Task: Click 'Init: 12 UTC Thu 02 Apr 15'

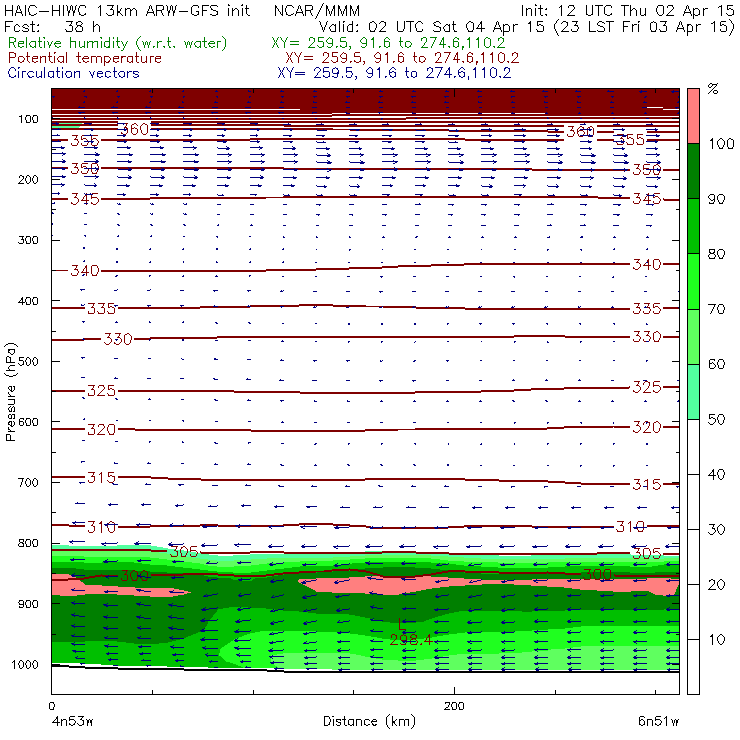Action: [627, 10]
